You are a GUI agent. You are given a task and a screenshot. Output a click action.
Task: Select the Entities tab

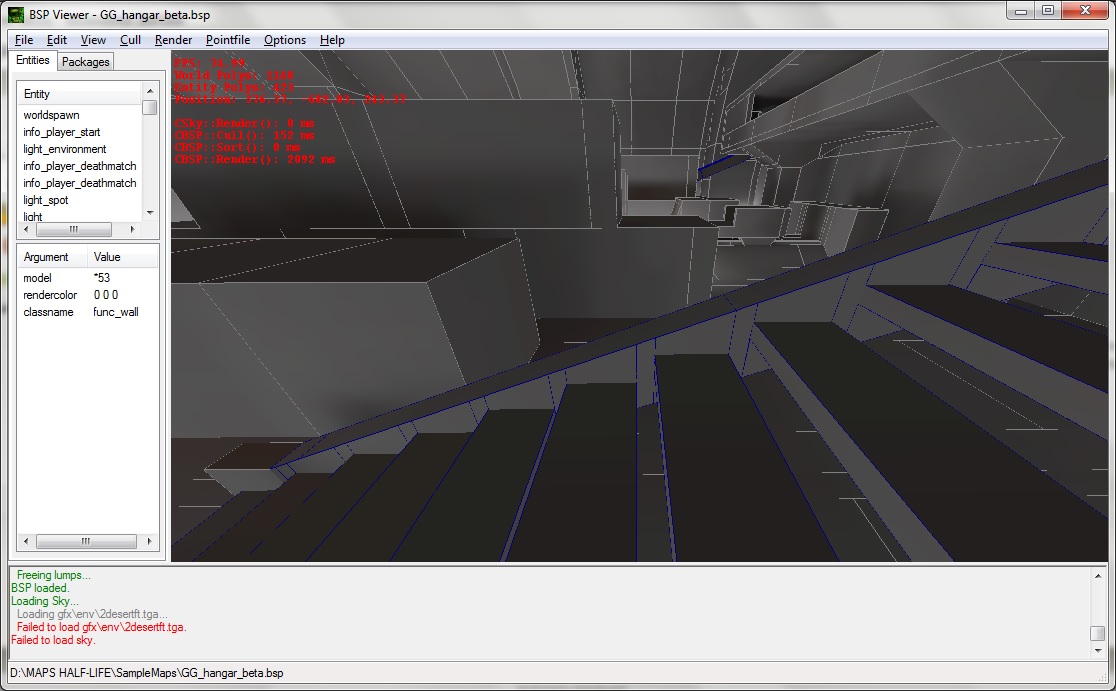coord(33,61)
